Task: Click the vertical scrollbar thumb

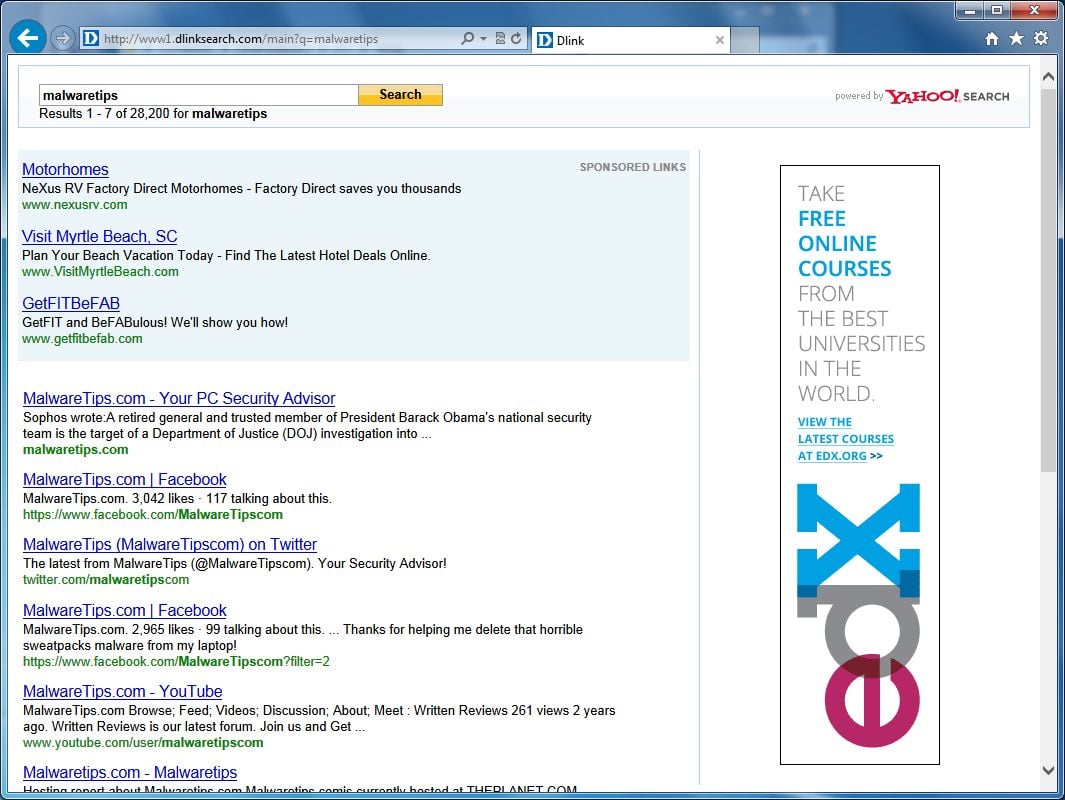Action: point(1048,280)
